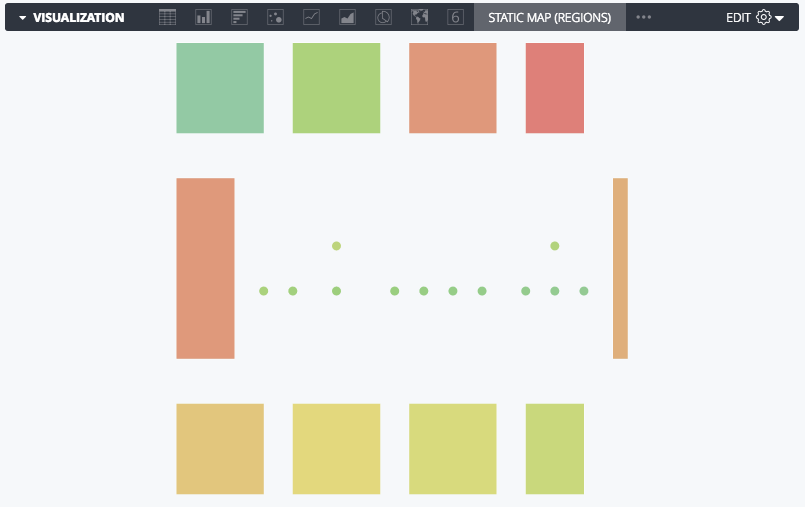The width and height of the screenshot is (805, 507).
Task: Click the Edit button
Action: coord(738,18)
